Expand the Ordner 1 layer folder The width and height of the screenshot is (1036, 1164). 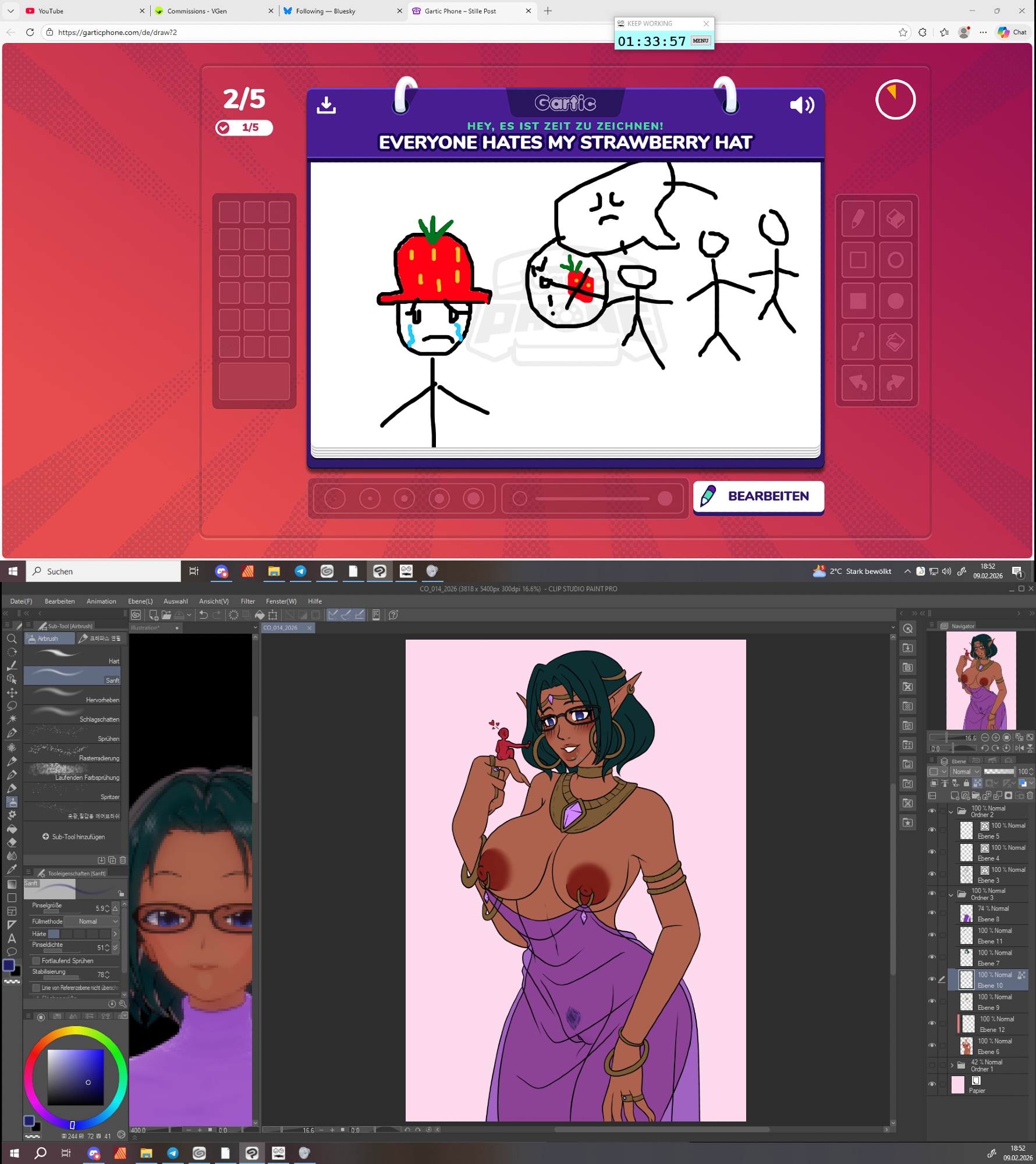tap(952, 1066)
